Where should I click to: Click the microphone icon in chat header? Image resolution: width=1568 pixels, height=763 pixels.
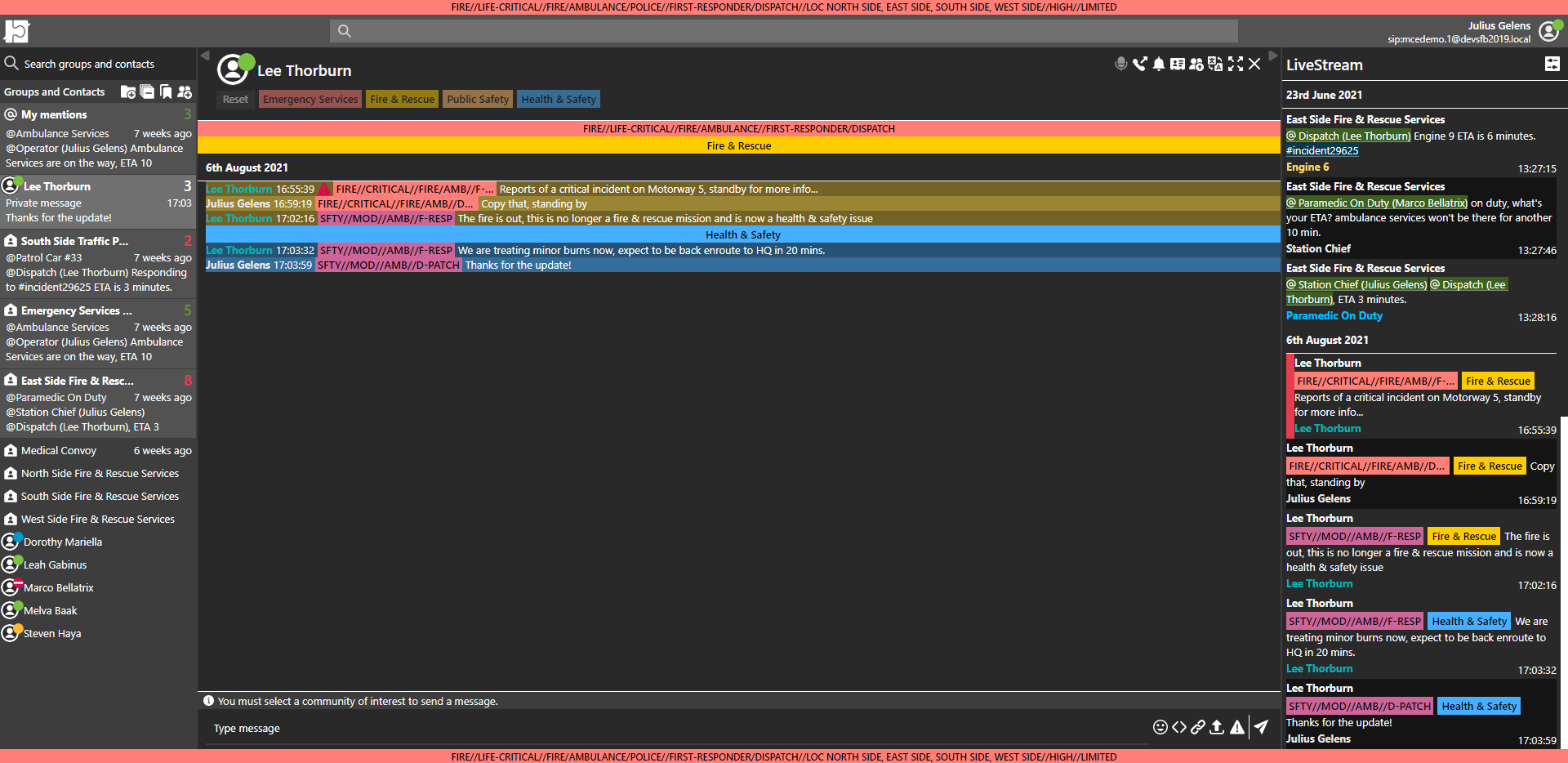(x=1121, y=64)
